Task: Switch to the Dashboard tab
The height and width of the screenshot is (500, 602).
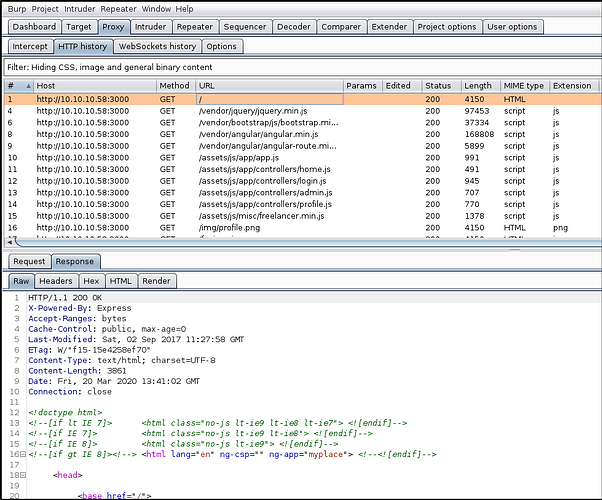Action: pos(36,27)
